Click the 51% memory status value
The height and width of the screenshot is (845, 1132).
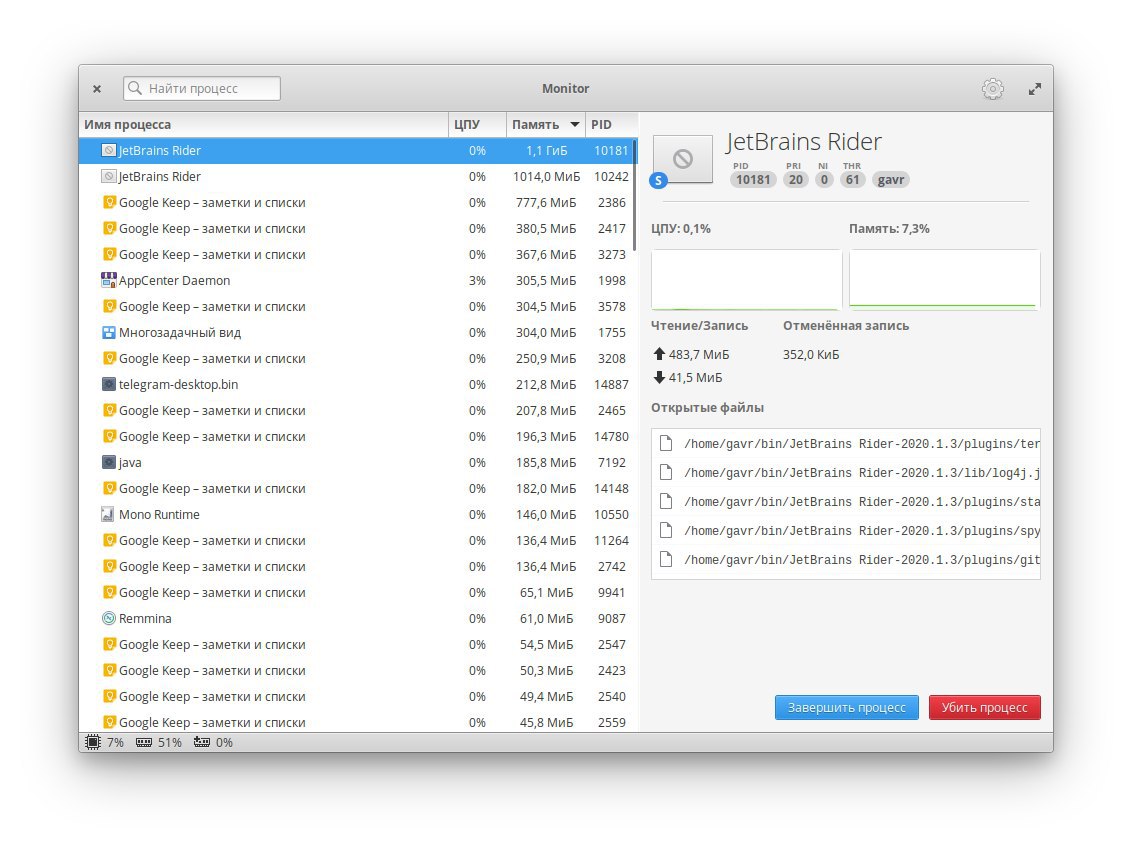pos(170,742)
